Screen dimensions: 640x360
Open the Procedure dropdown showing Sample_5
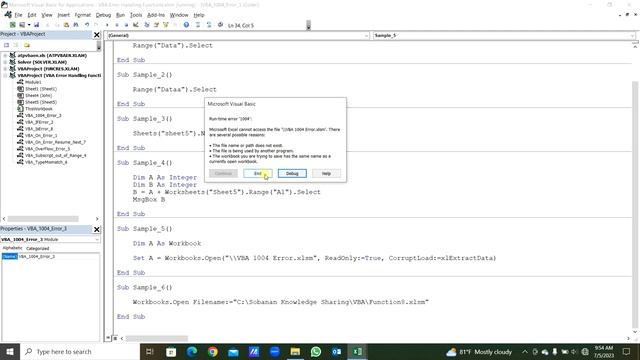click(x=632, y=36)
